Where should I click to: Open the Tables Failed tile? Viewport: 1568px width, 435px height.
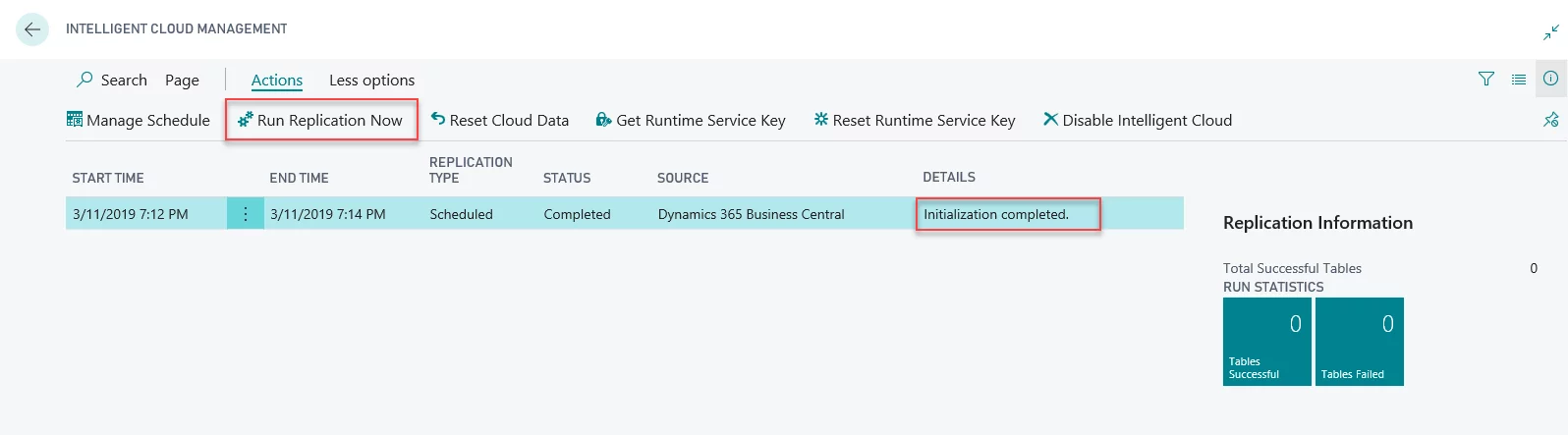coord(1359,342)
